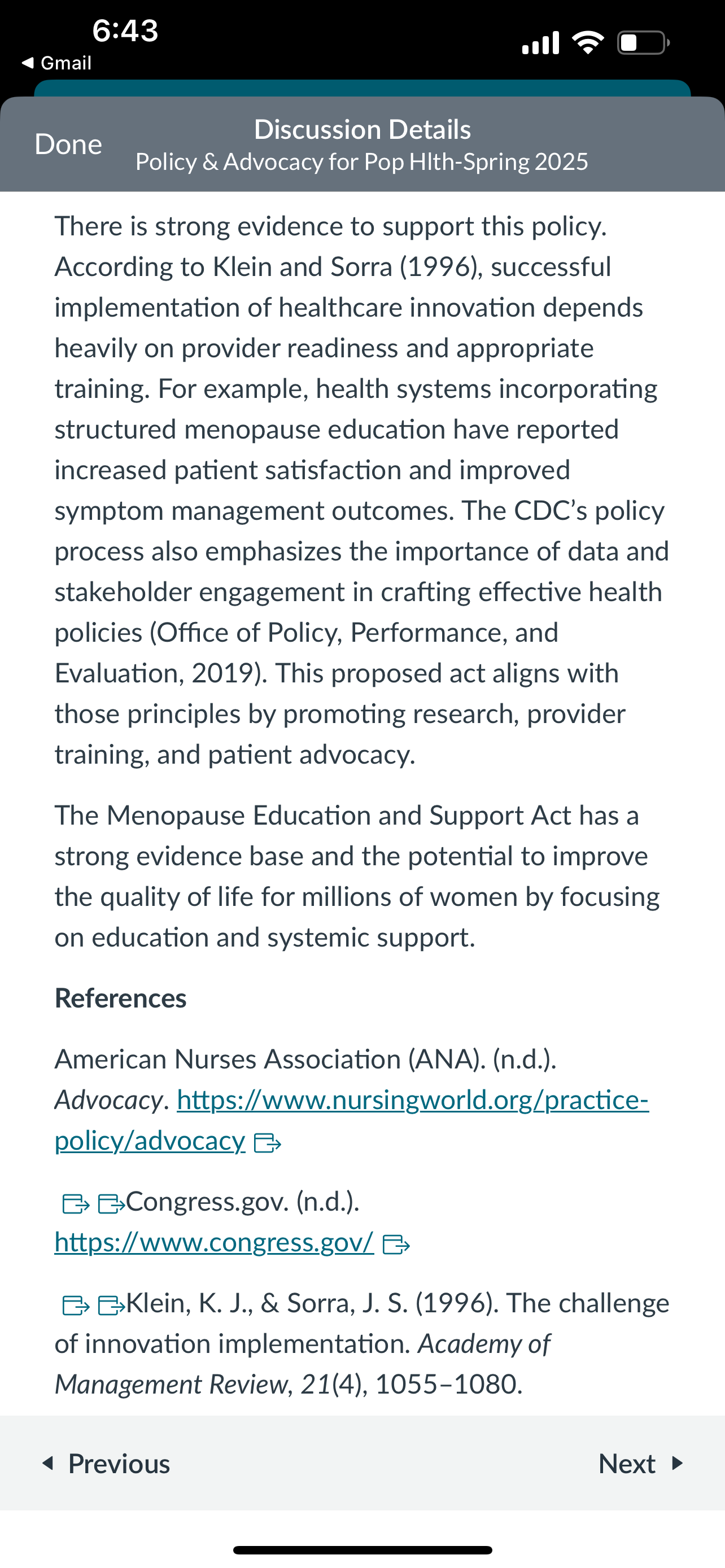Go to the Next discussion
The height and width of the screenshot is (1568, 725).
(640, 1464)
